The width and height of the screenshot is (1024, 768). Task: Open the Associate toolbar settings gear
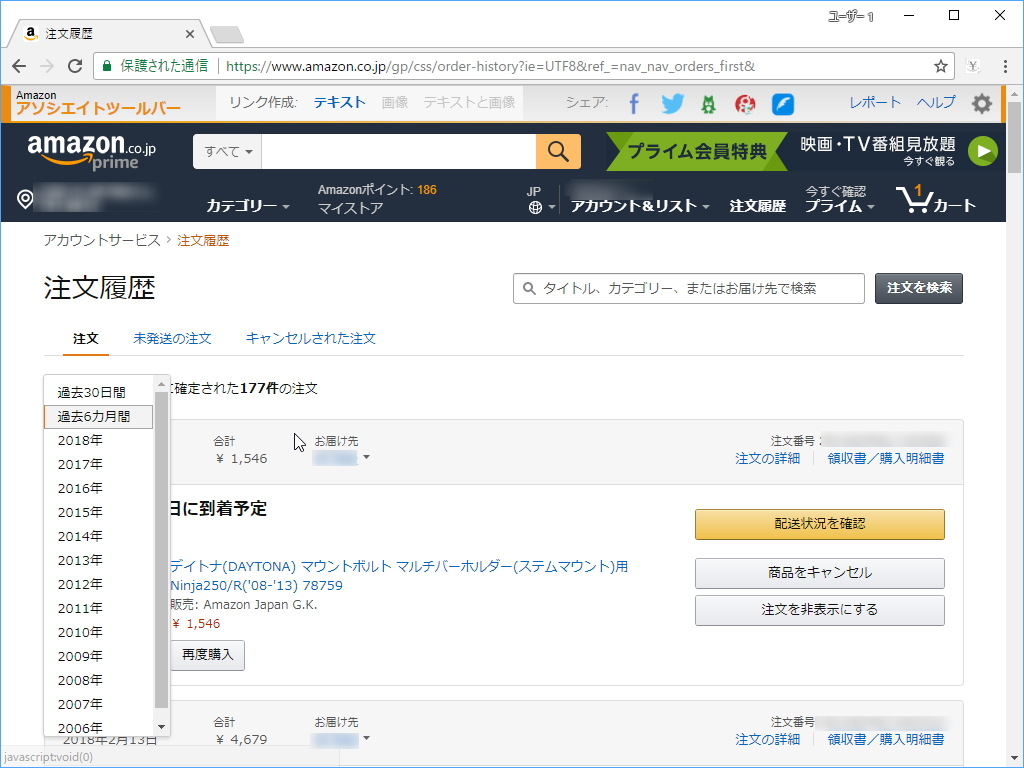tap(981, 103)
